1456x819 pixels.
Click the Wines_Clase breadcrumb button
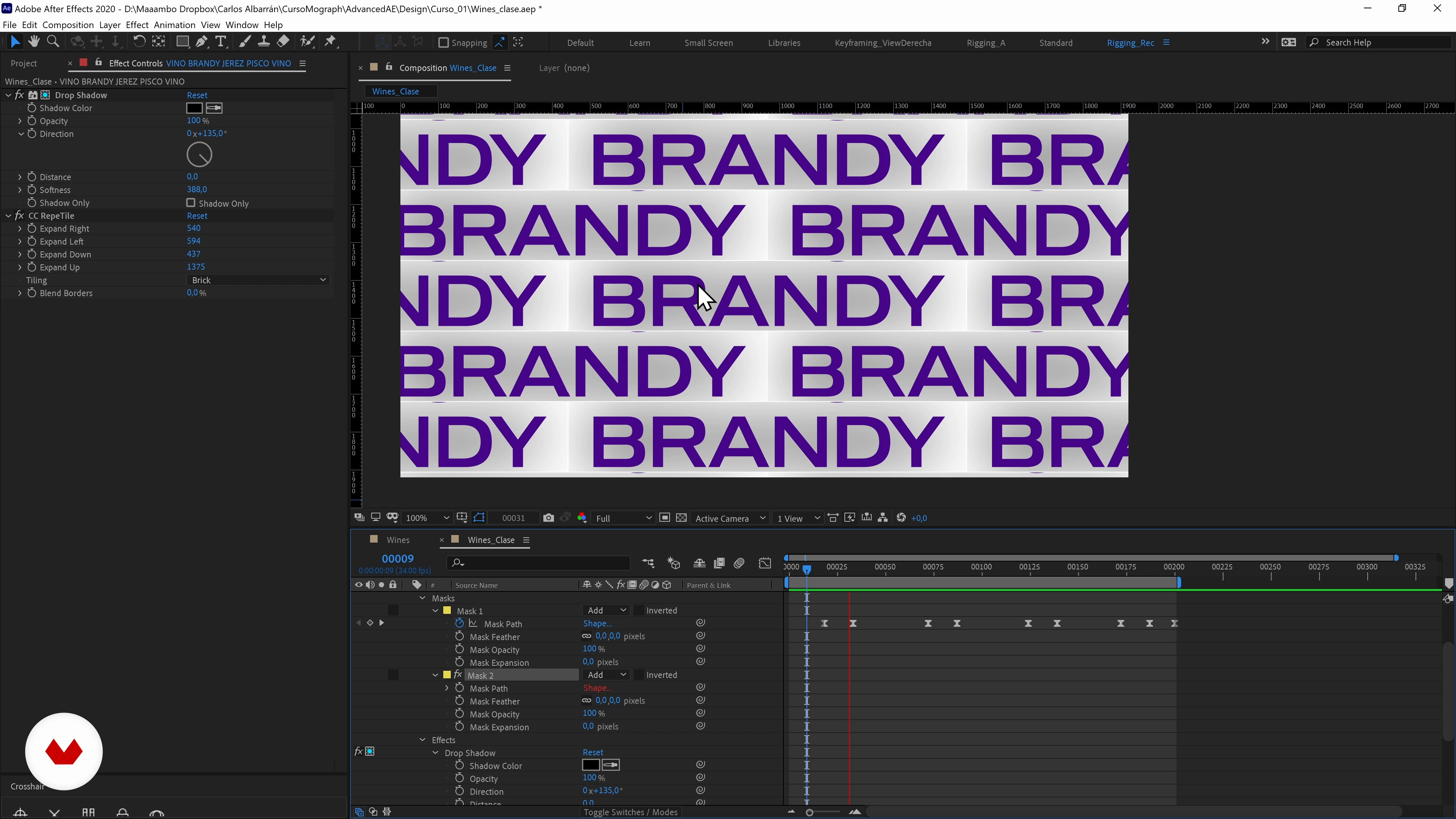[x=400, y=91]
